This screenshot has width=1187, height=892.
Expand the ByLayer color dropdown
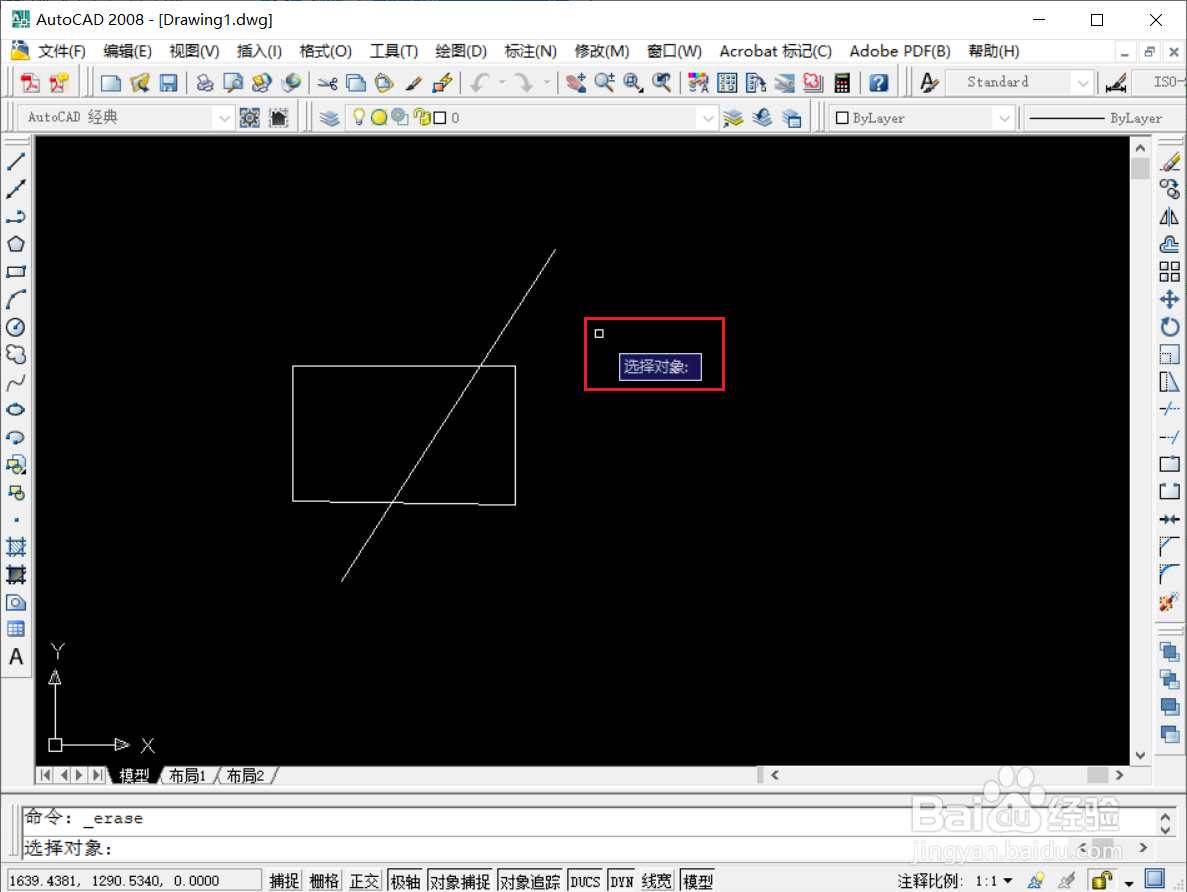(x=1004, y=118)
